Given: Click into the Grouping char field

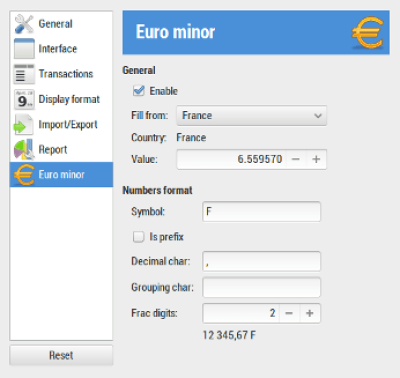Looking at the screenshot, I should 262,287.
